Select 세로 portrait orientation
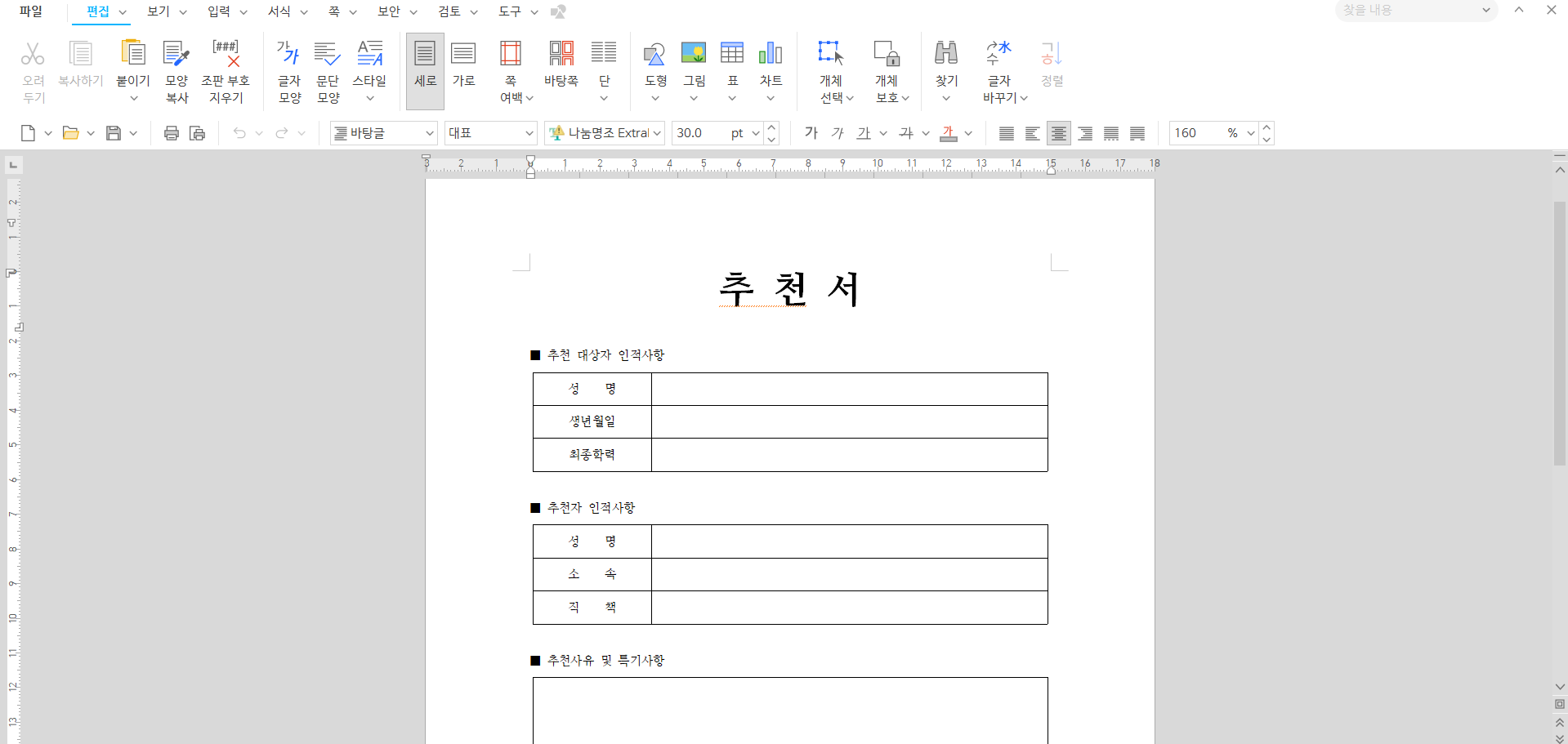This screenshot has height=744, width=1568. pyautogui.click(x=425, y=71)
